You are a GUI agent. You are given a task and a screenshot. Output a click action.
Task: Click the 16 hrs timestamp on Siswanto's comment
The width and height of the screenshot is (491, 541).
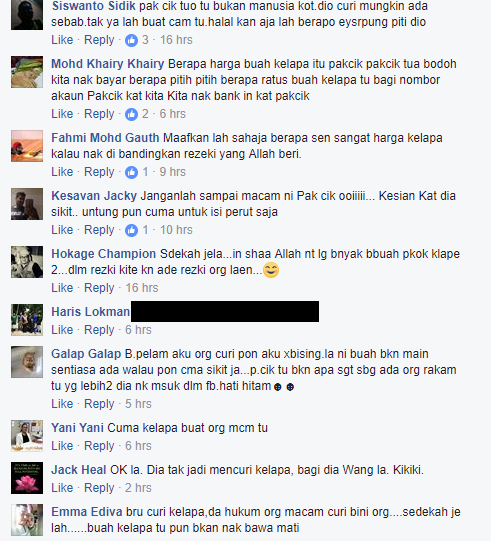pyautogui.click(x=176, y=40)
